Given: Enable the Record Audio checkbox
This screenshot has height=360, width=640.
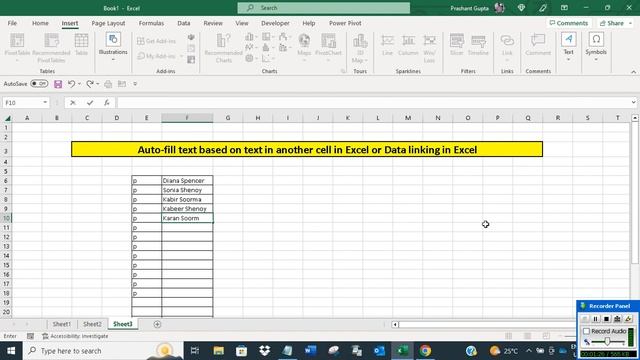Looking at the screenshot, I should pyautogui.click(x=587, y=331).
